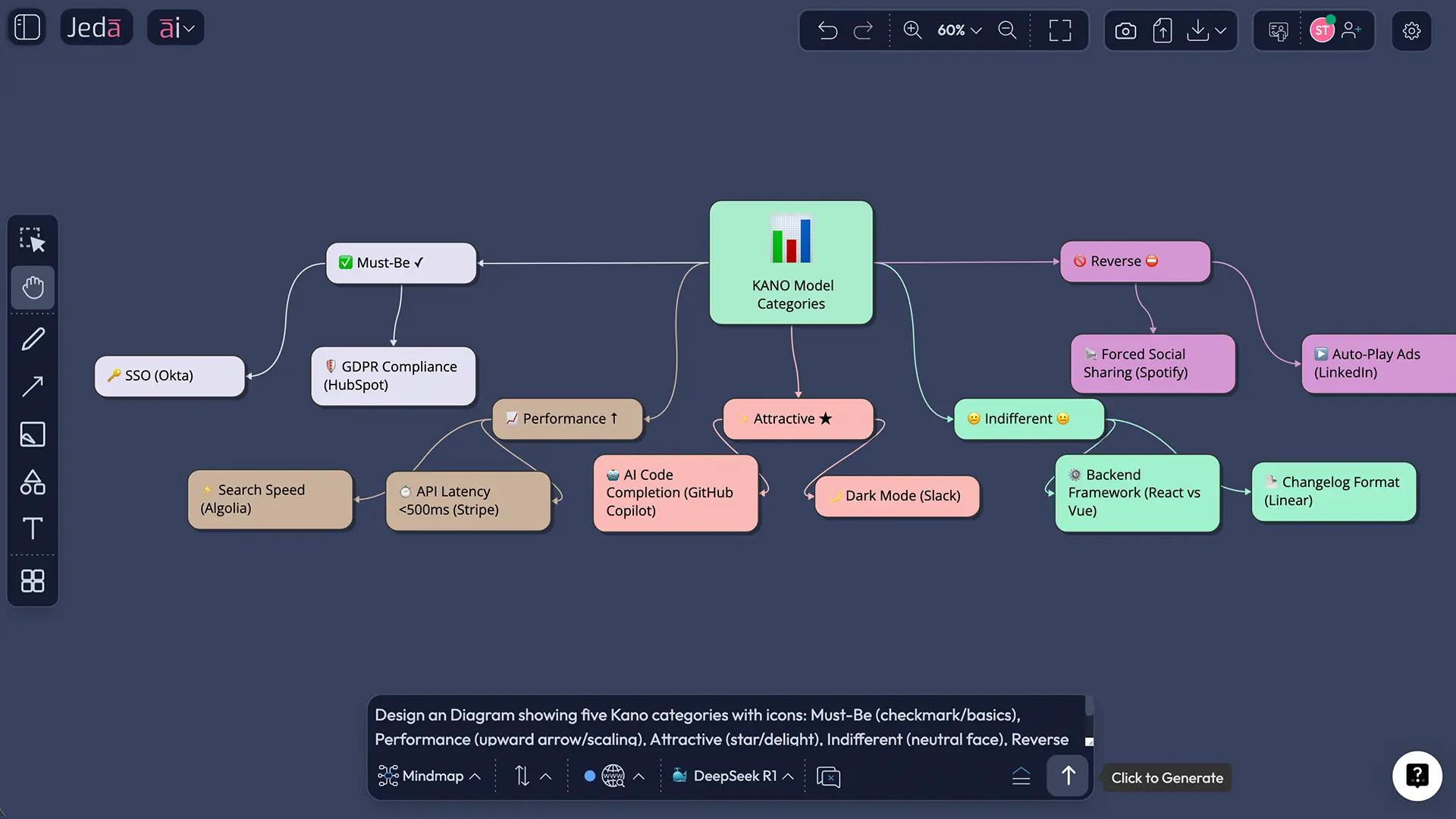Click inside the prompt text field

pos(720,726)
